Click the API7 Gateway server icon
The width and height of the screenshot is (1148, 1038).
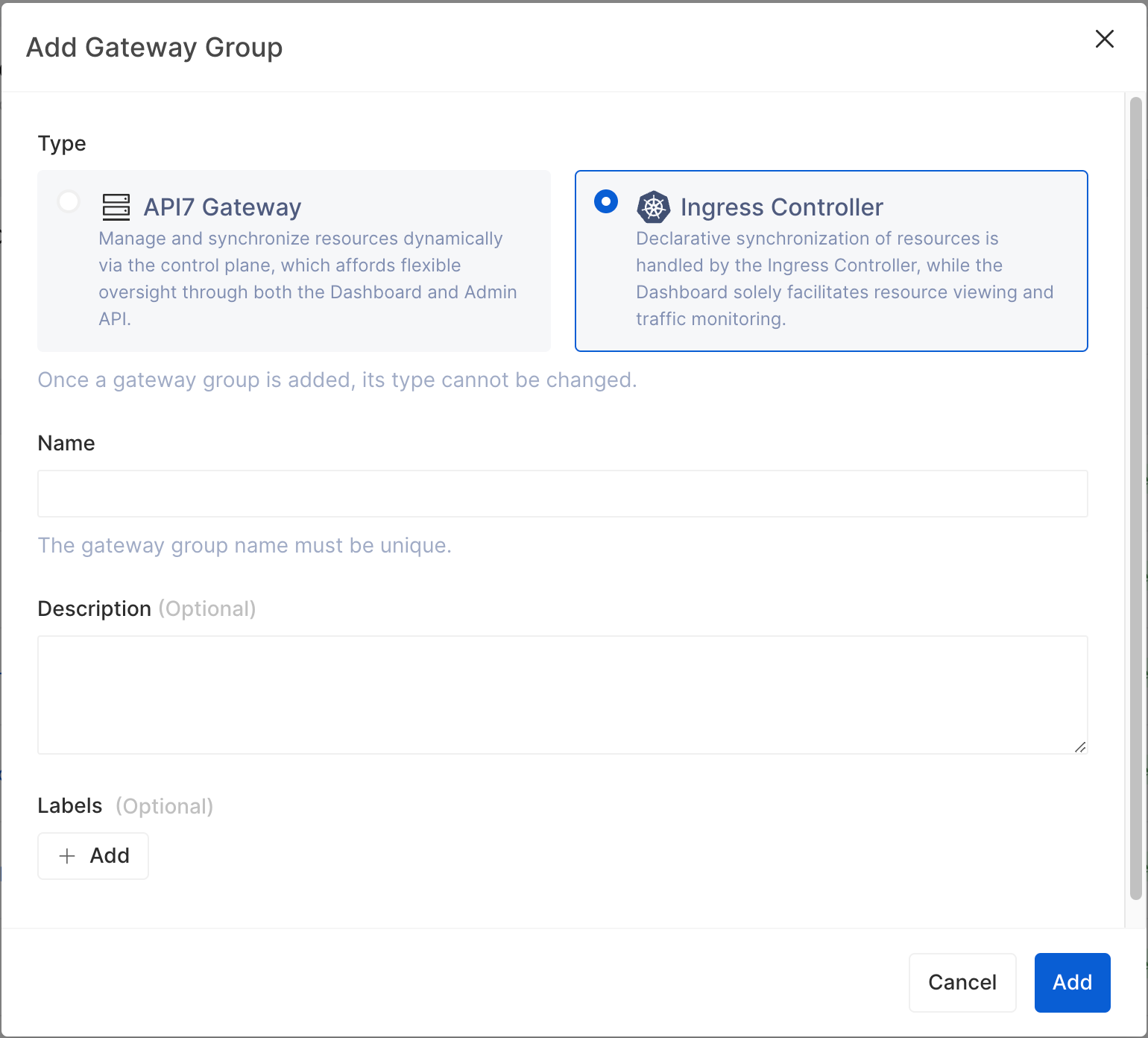[116, 207]
